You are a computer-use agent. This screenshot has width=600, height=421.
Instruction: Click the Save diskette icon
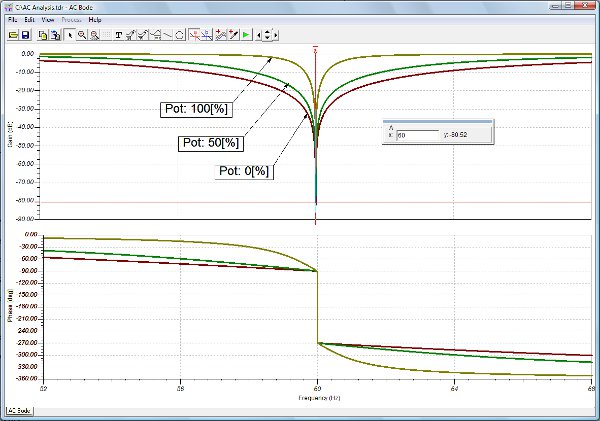tap(25, 34)
